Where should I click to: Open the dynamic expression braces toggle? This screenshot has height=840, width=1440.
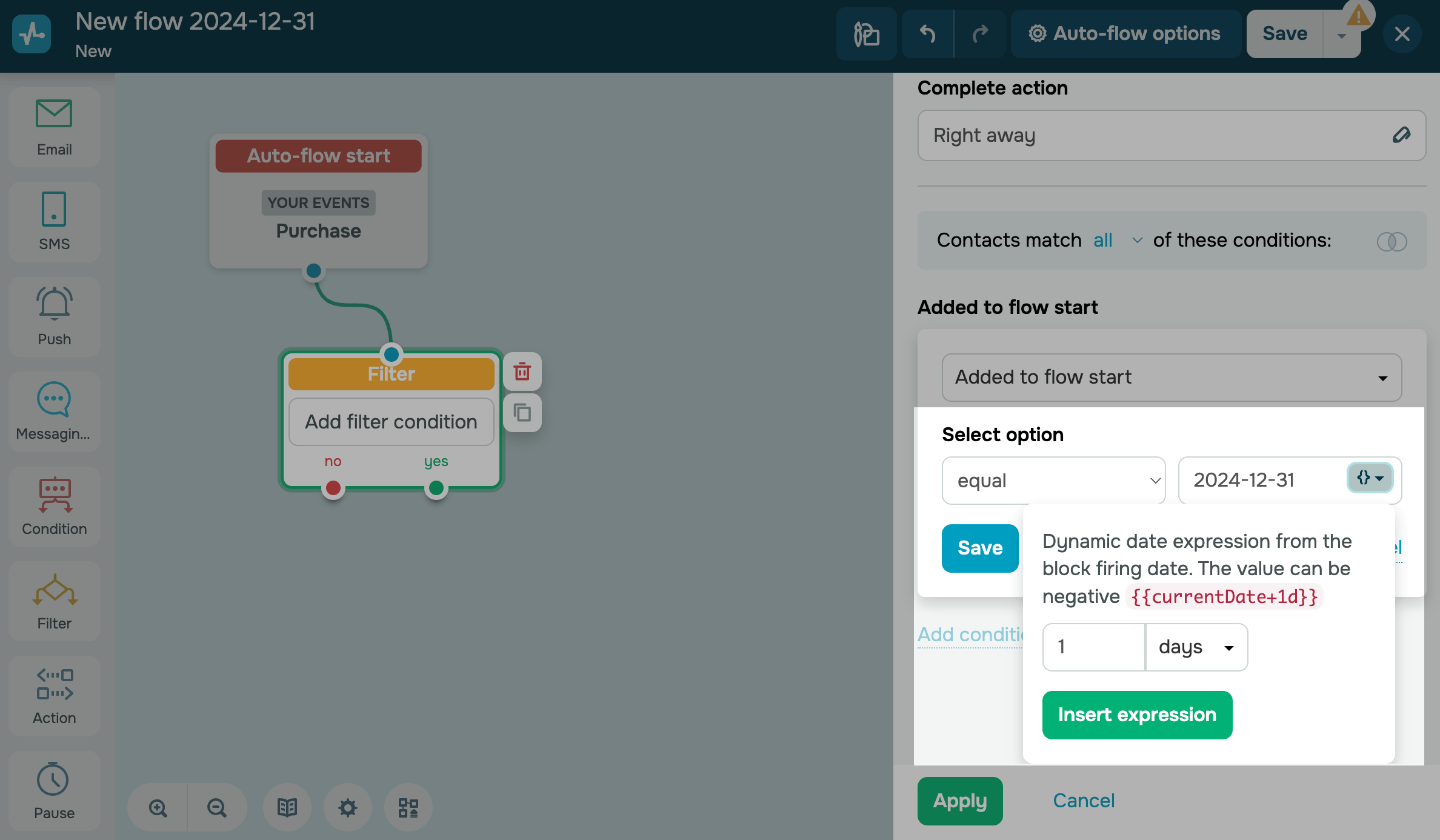pos(1370,478)
